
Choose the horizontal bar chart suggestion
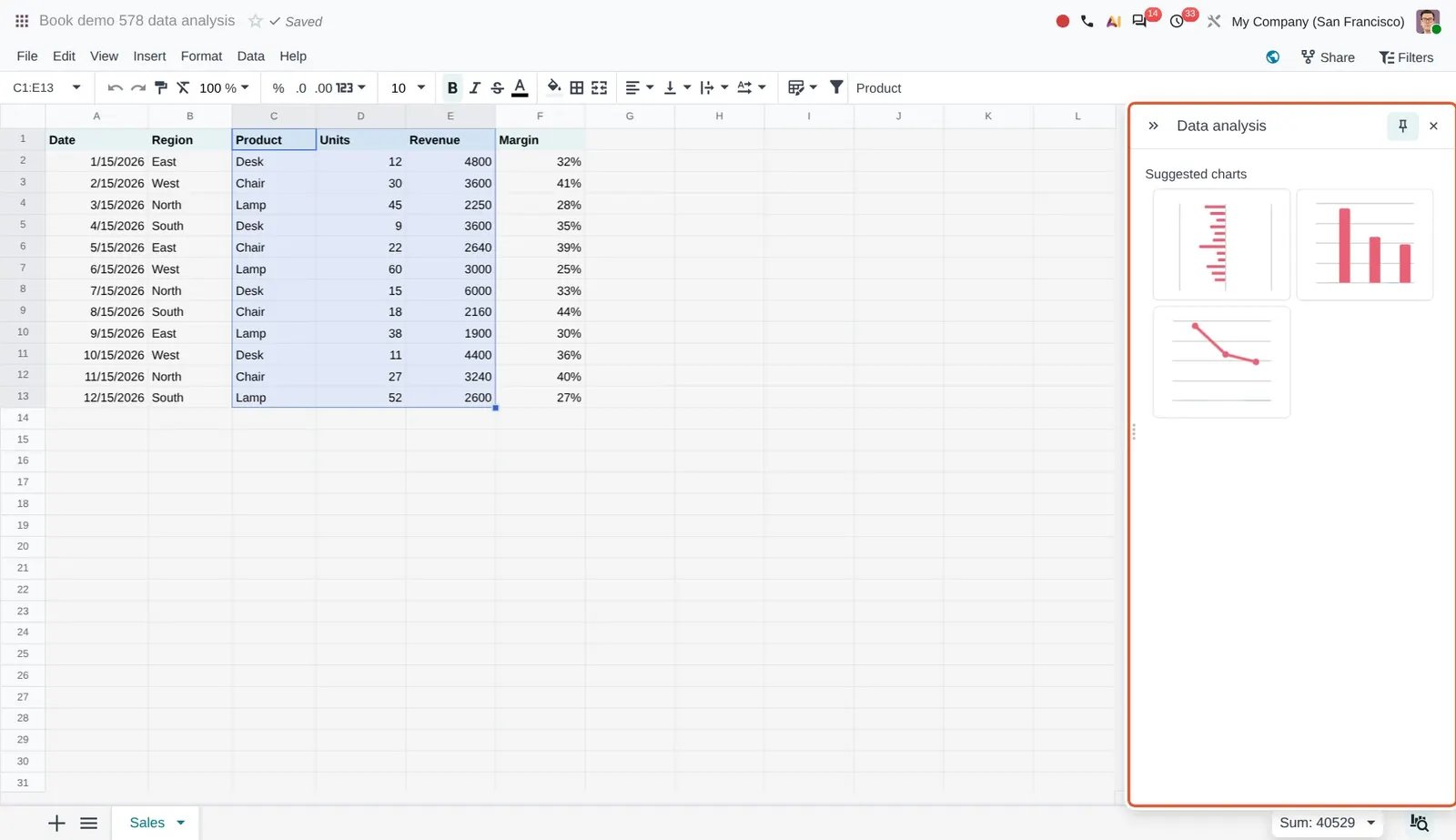(x=1221, y=245)
